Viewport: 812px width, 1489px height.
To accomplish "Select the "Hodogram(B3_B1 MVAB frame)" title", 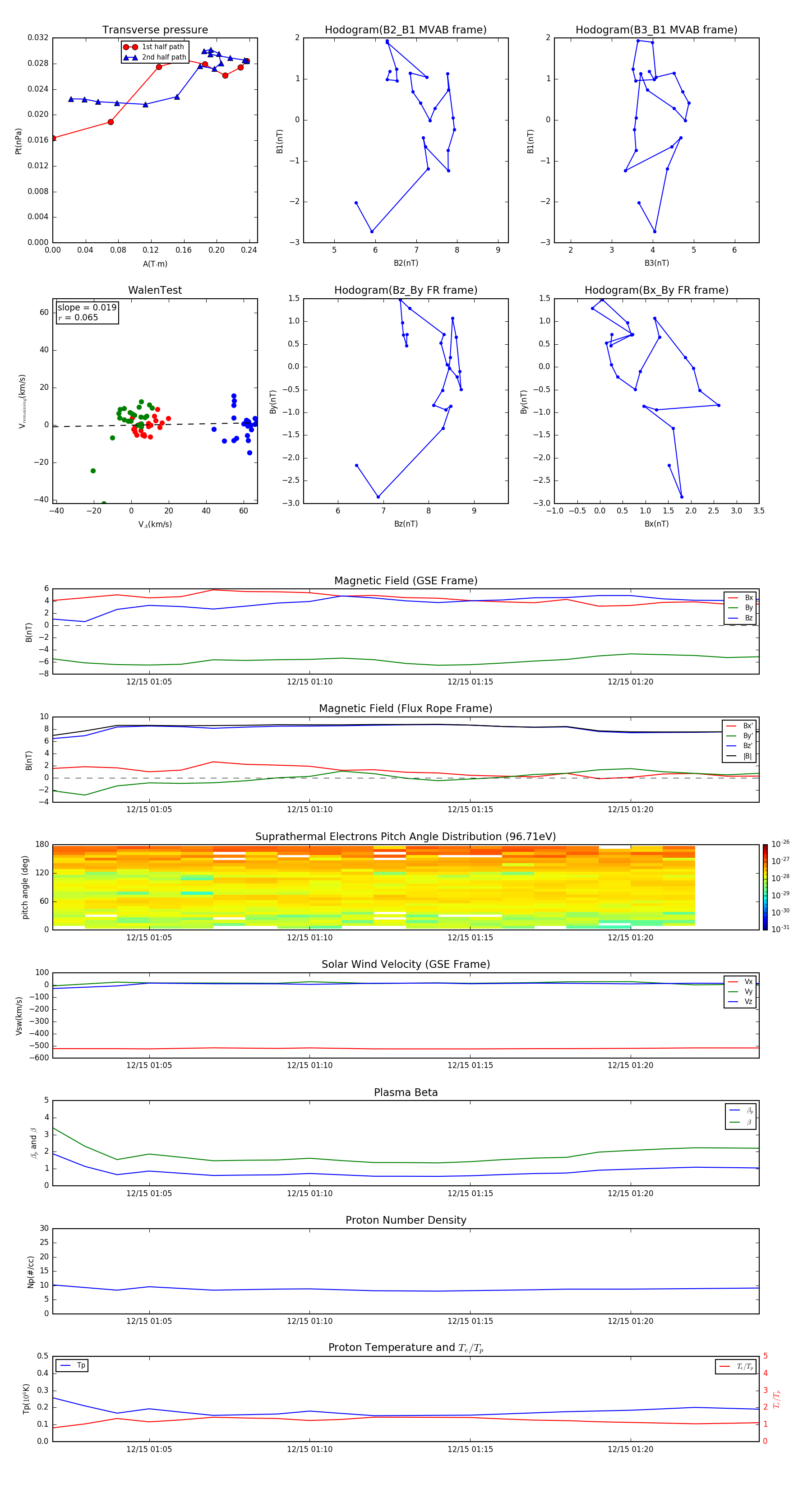I will pos(656,30).
